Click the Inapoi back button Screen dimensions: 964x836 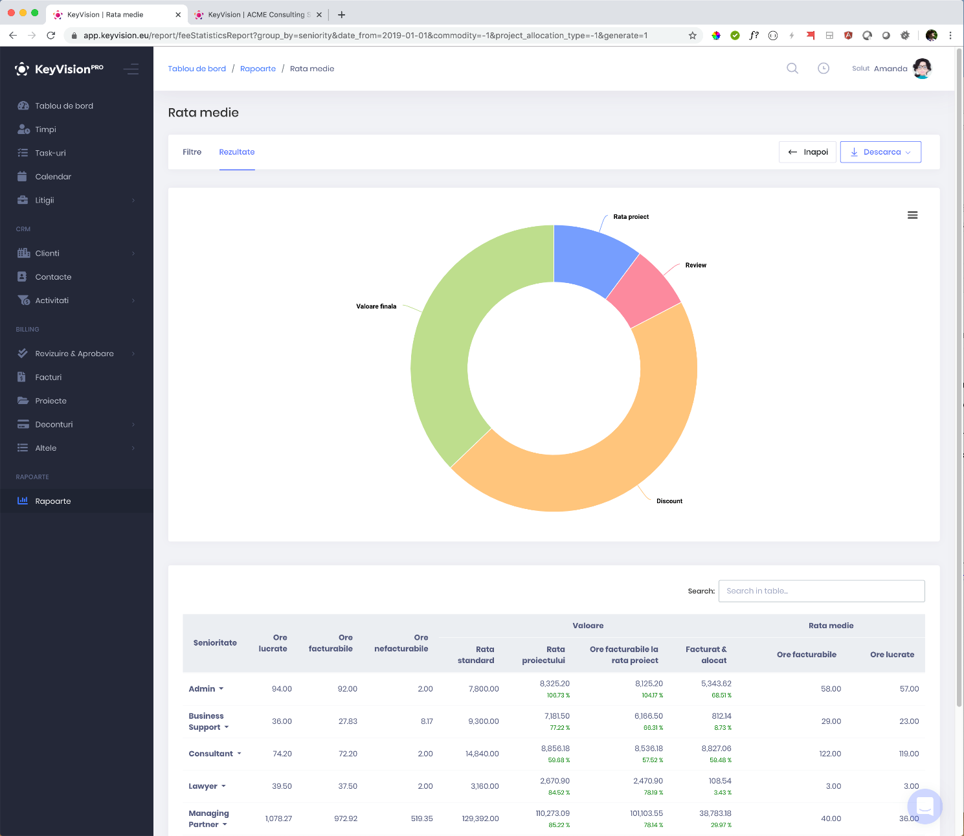click(808, 152)
